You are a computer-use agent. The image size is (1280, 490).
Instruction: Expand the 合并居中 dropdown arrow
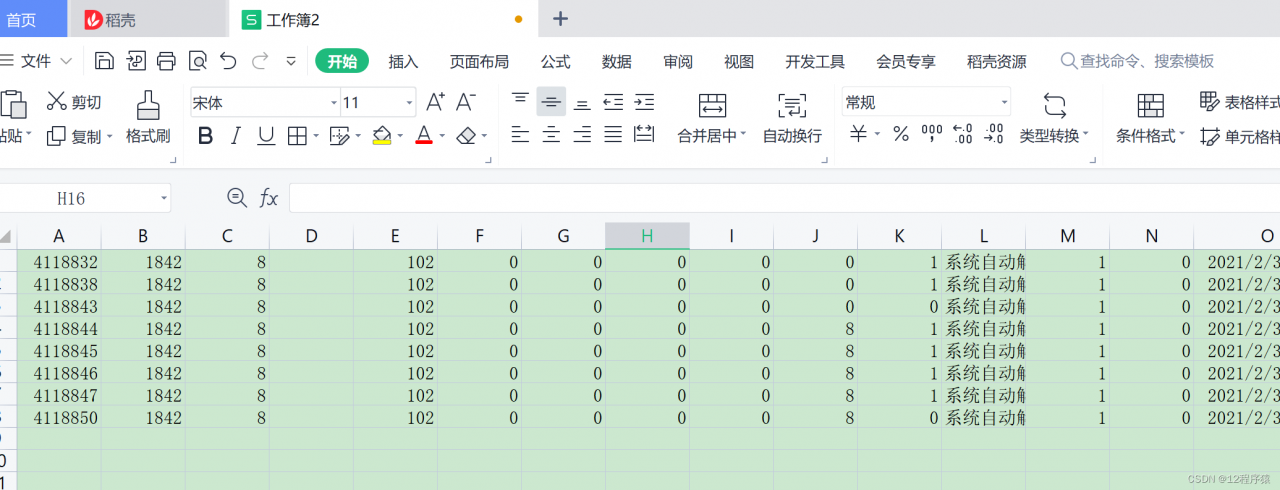(x=743, y=135)
